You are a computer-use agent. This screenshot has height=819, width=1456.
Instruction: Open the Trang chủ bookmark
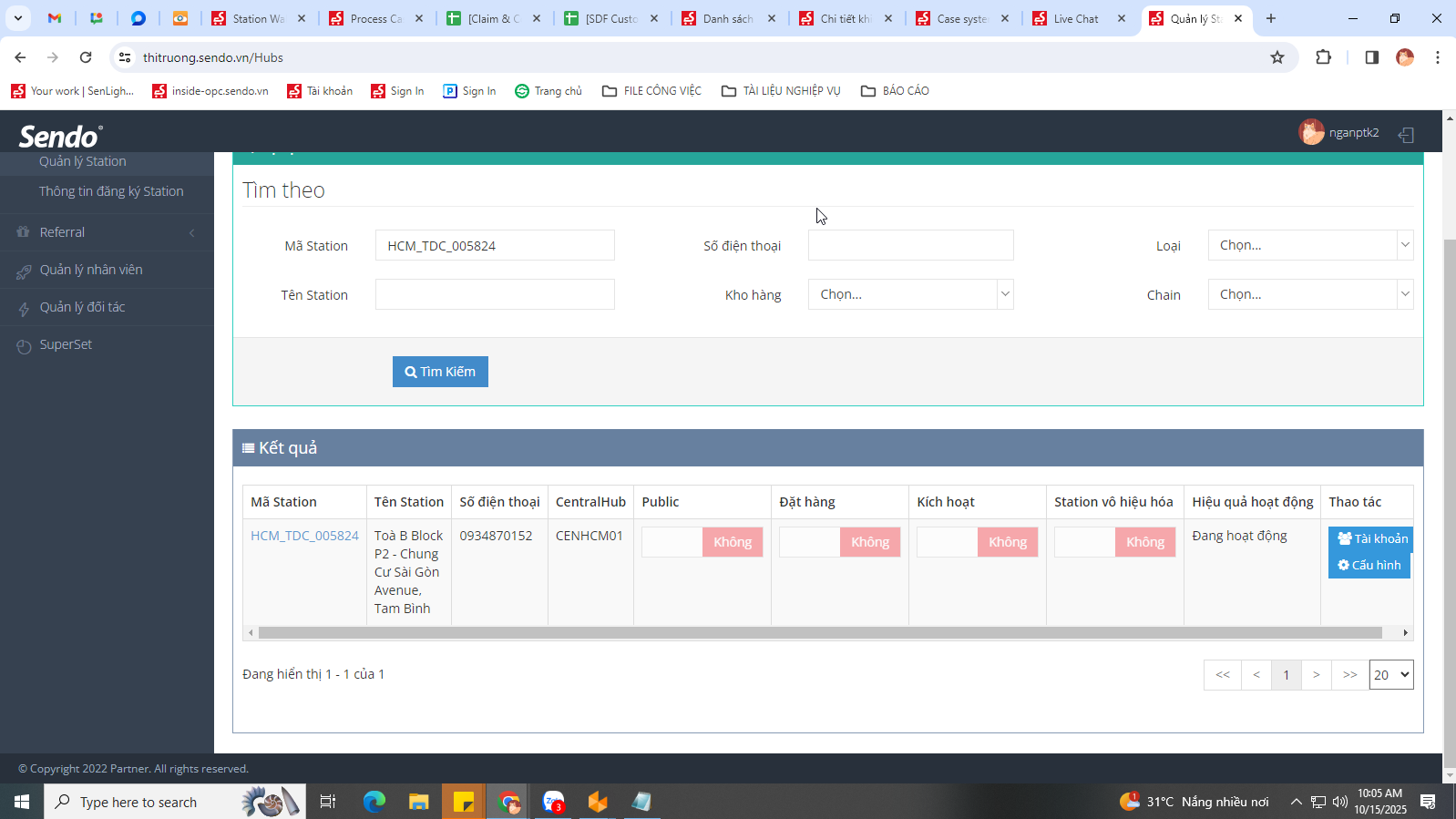549,91
